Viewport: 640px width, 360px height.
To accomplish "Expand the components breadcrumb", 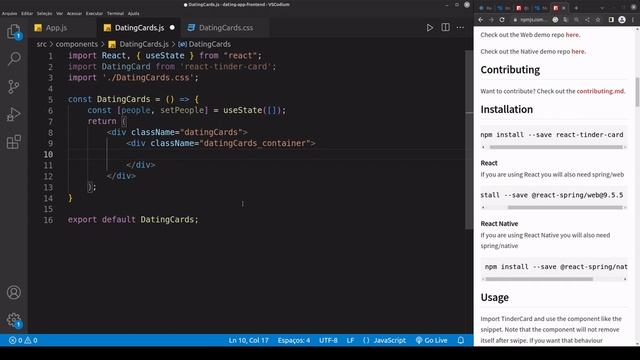I will tap(77, 44).
